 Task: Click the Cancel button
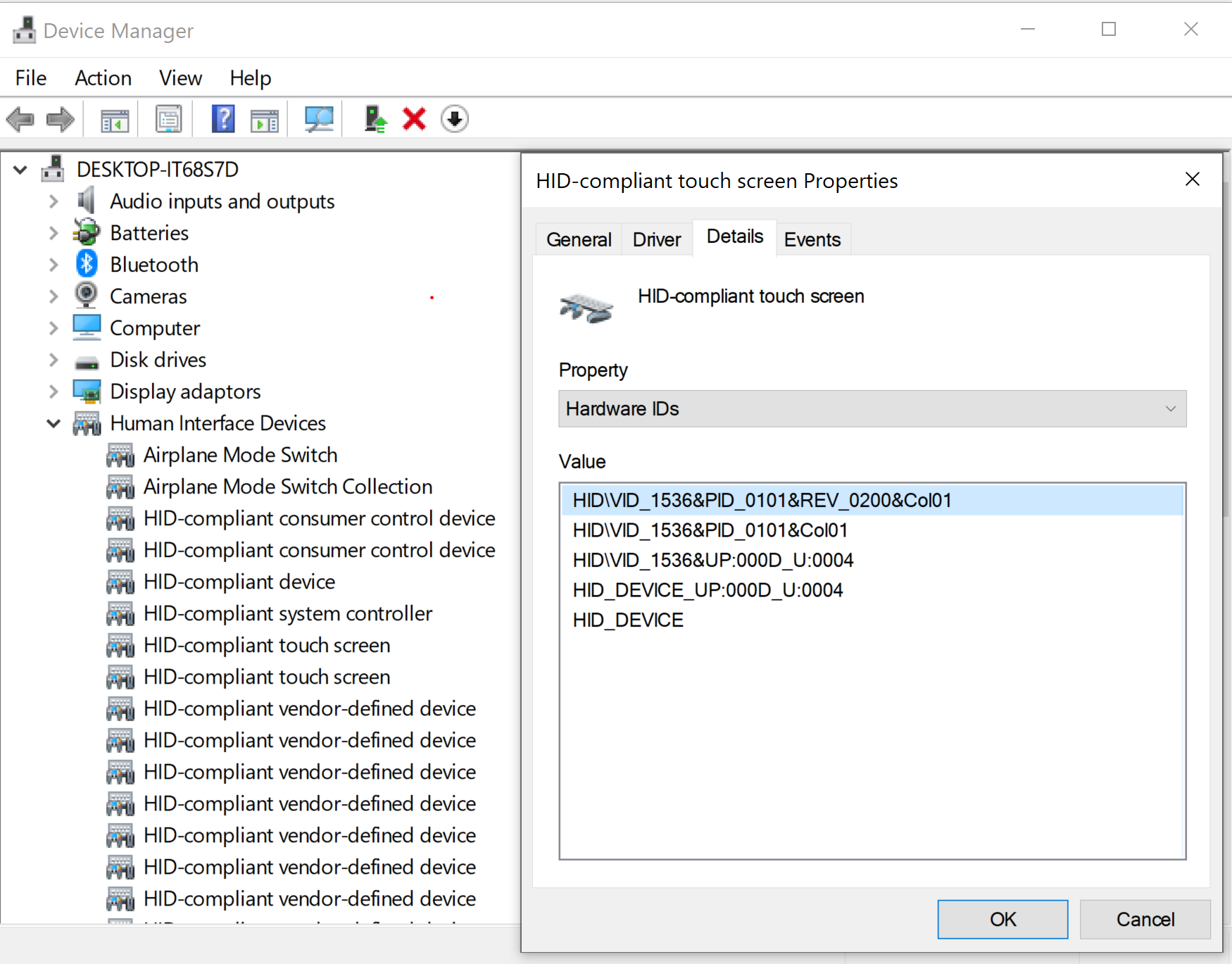coord(1145,919)
